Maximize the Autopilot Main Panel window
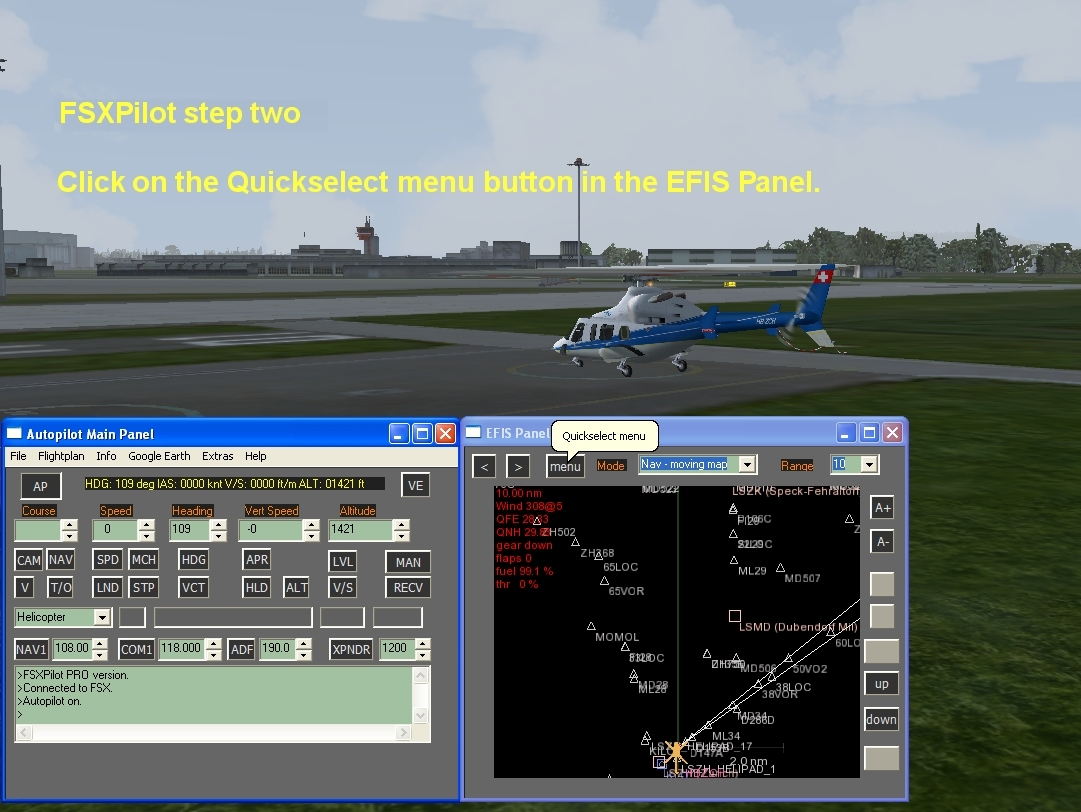This screenshot has width=1081, height=812. coord(423,434)
